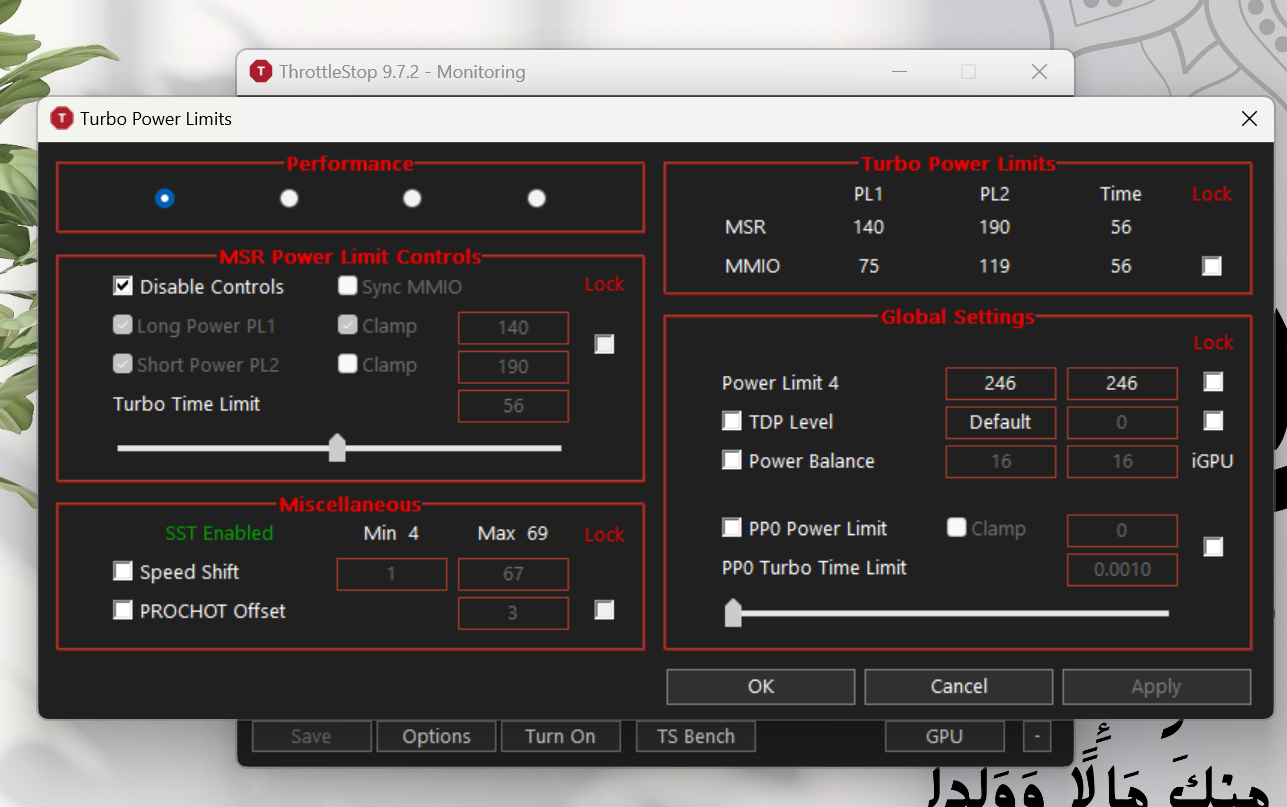Click the iGPU Power Balance field showing 16

pyautogui.click(x=1122, y=461)
